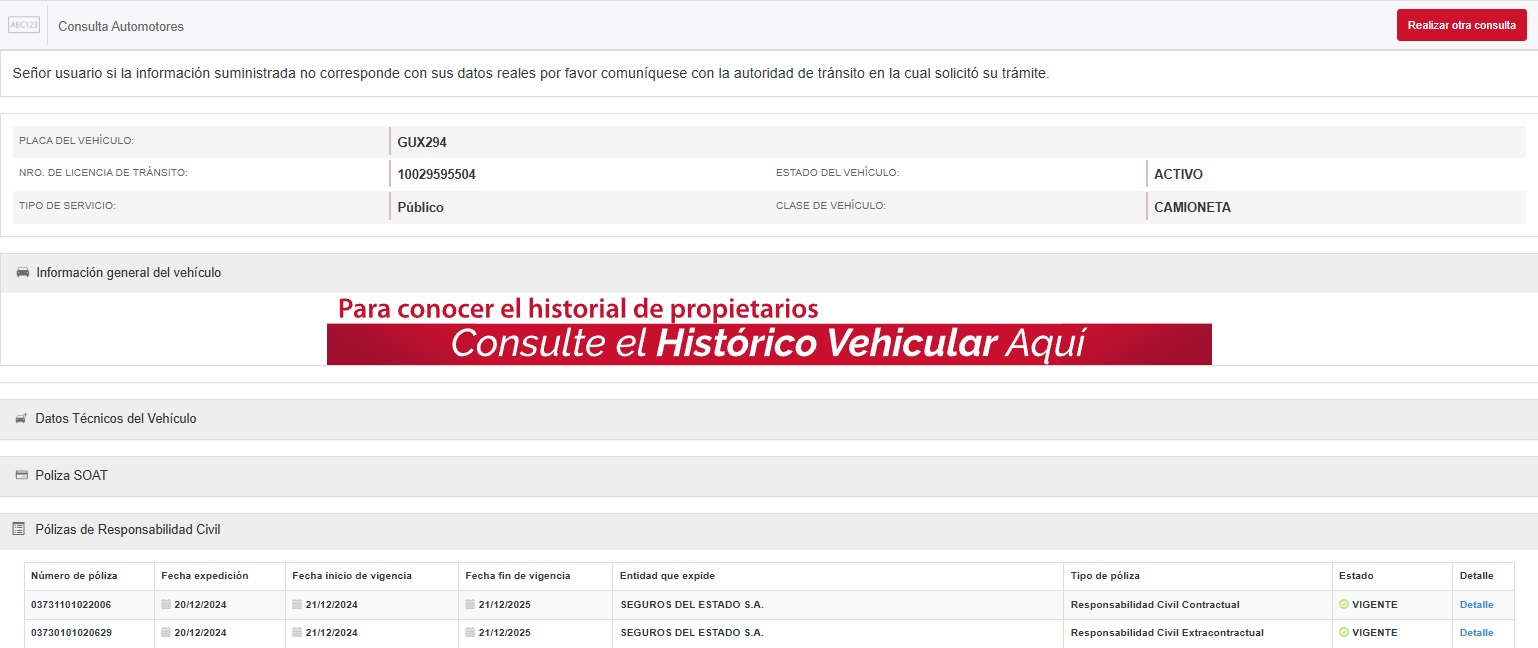Click green VIGENTE check icon for Extracontractual policy

click(1344, 633)
